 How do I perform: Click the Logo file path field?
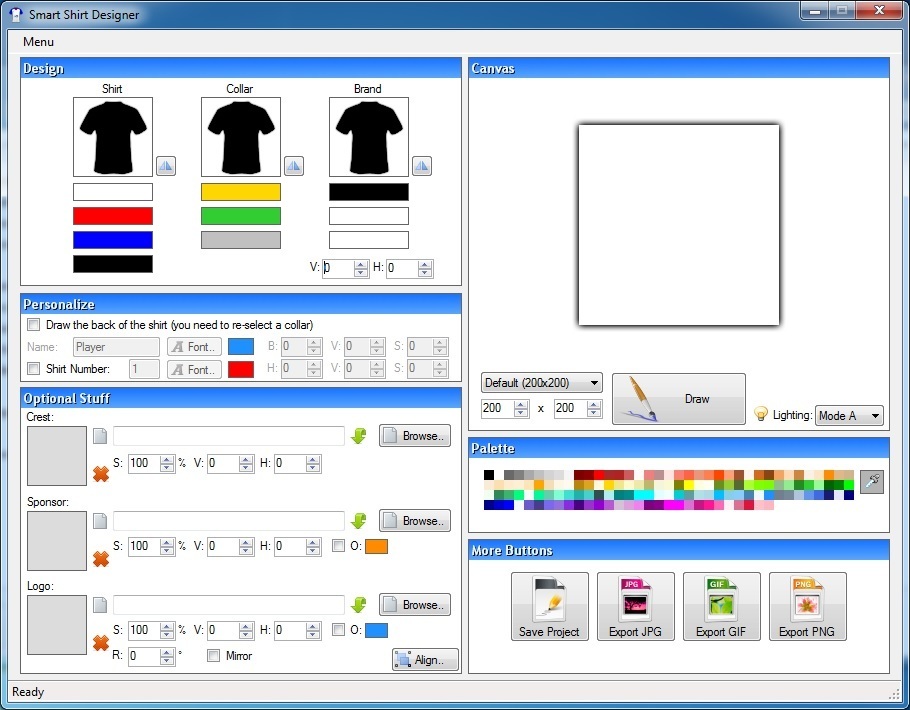pos(229,605)
